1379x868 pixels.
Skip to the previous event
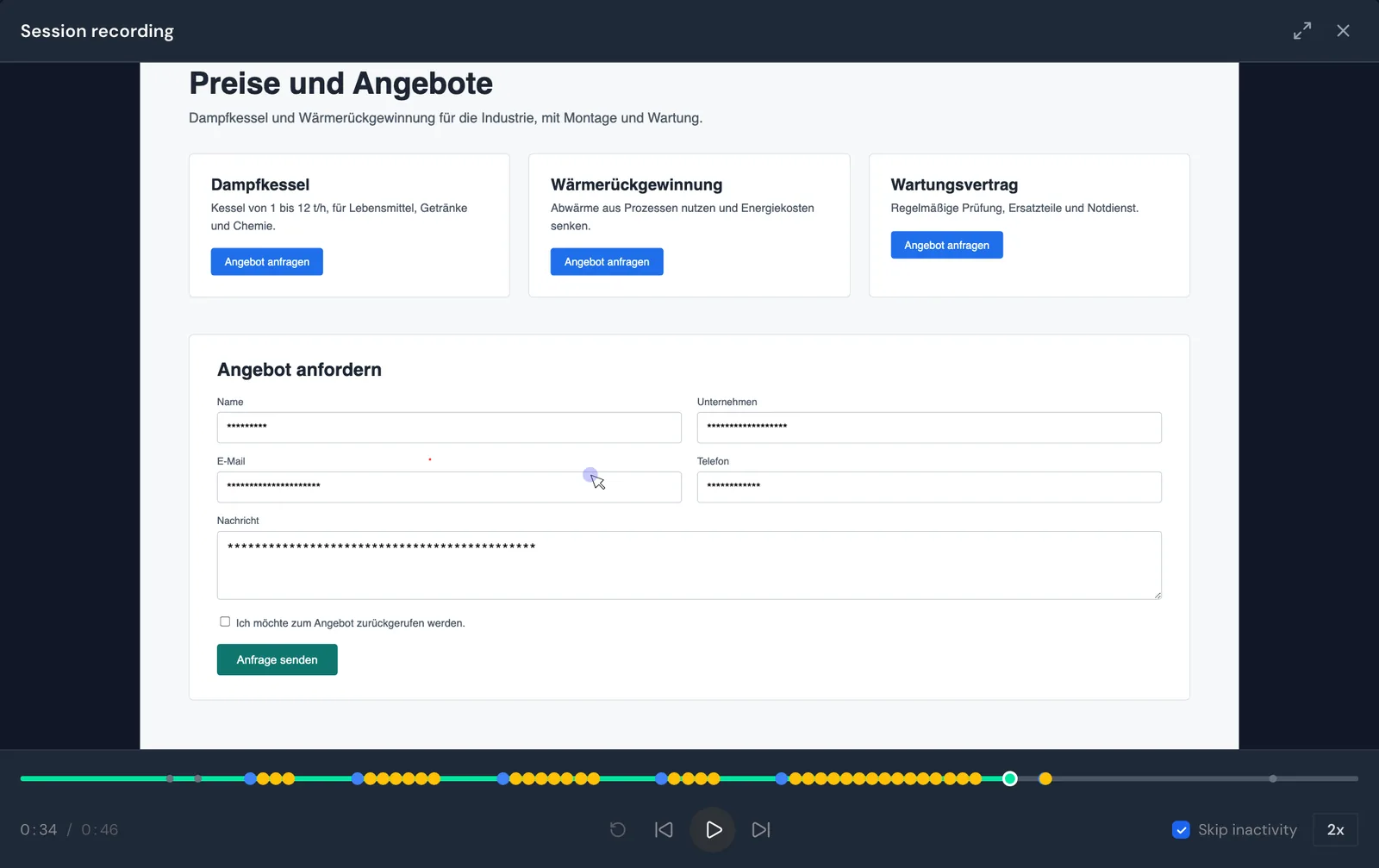pos(664,829)
